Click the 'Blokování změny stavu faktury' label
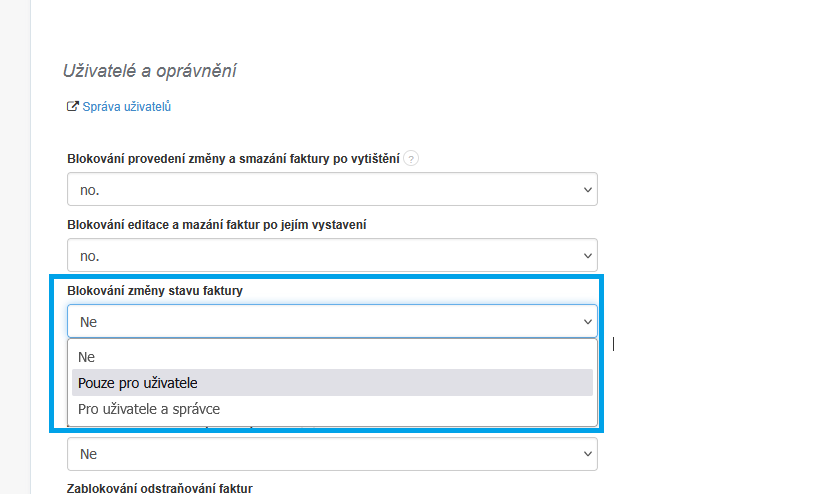 155,291
